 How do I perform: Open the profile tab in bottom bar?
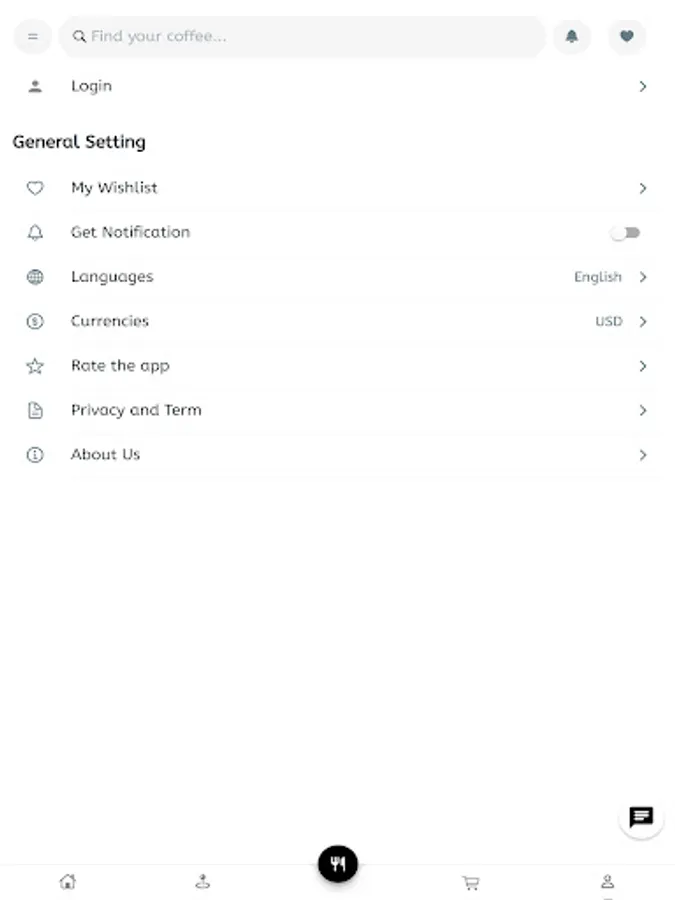tap(607, 882)
